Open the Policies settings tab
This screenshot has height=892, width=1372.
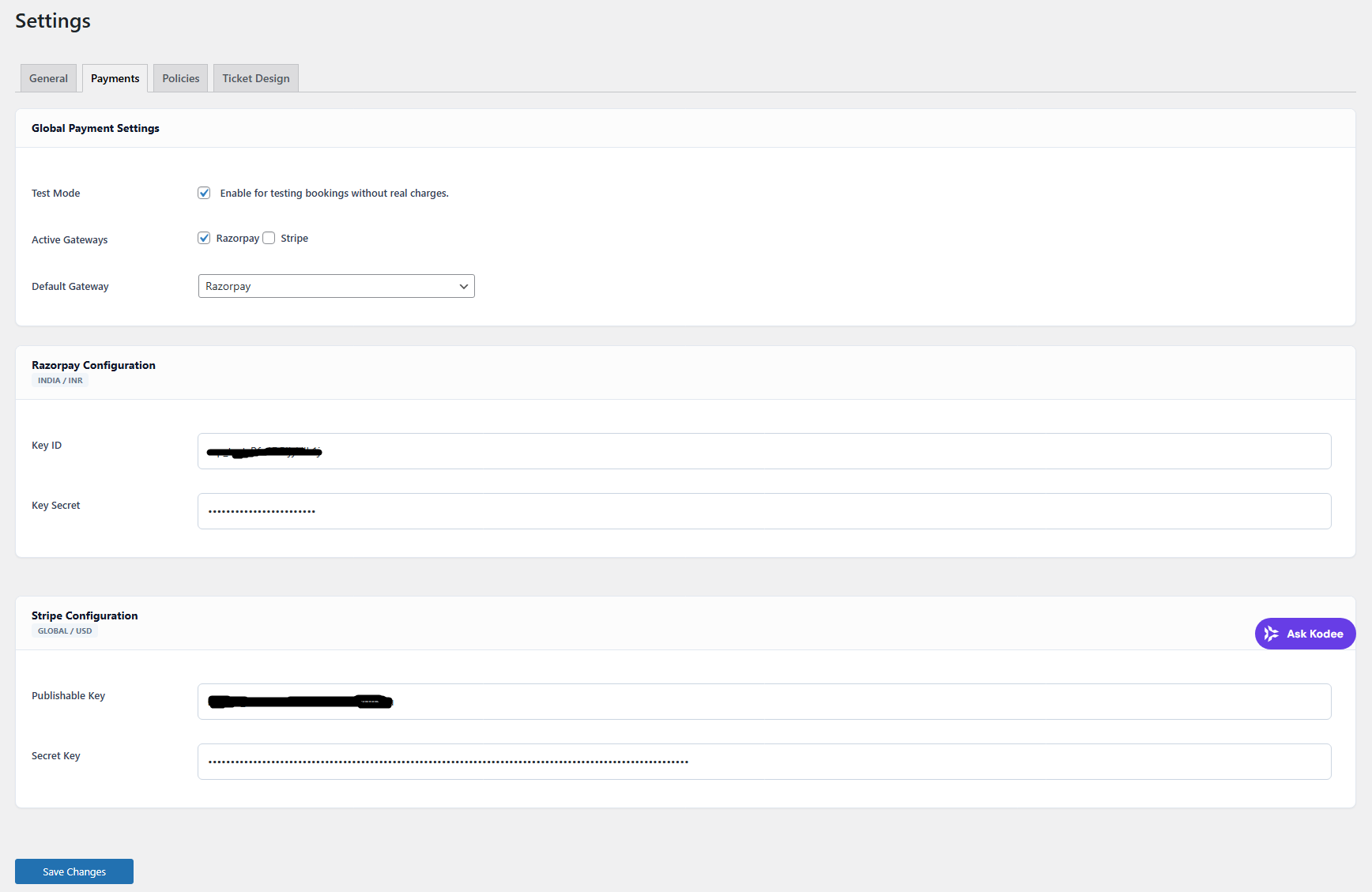point(179,77)
